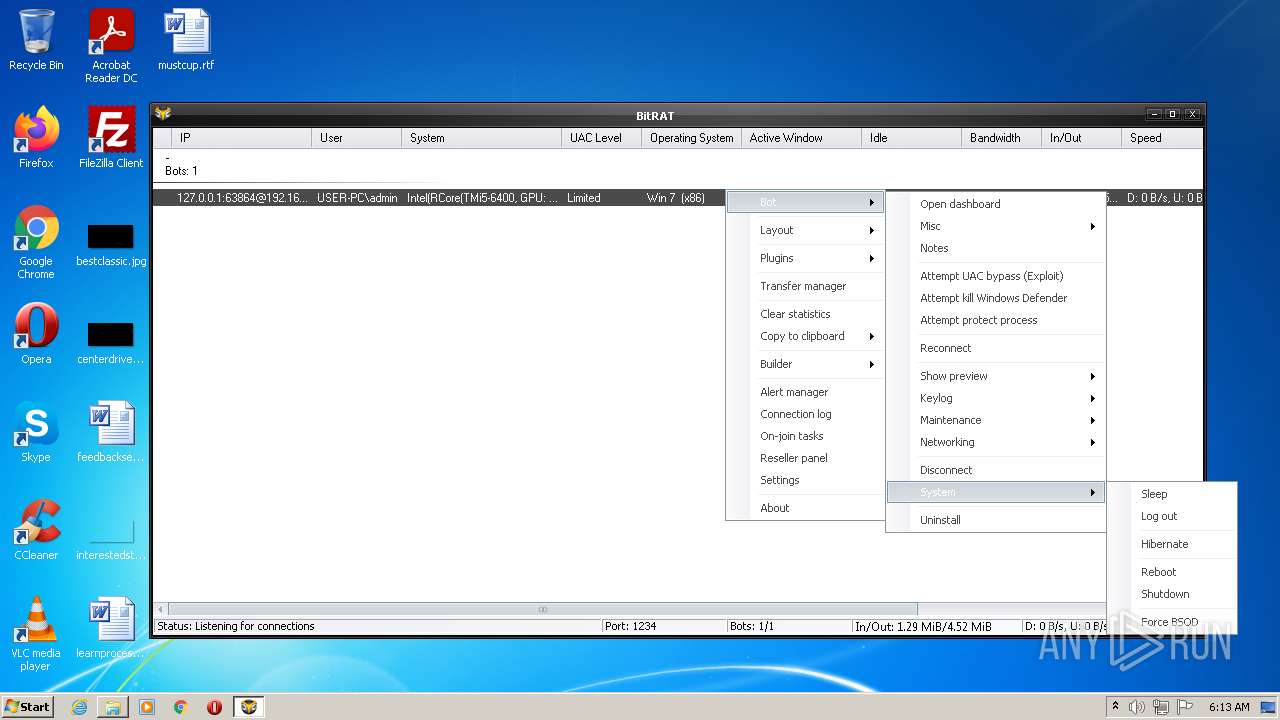Choose Sleep in System submenu
Image resolution: width=1280 pixels, height=720 pixels.
(1172, 494)
